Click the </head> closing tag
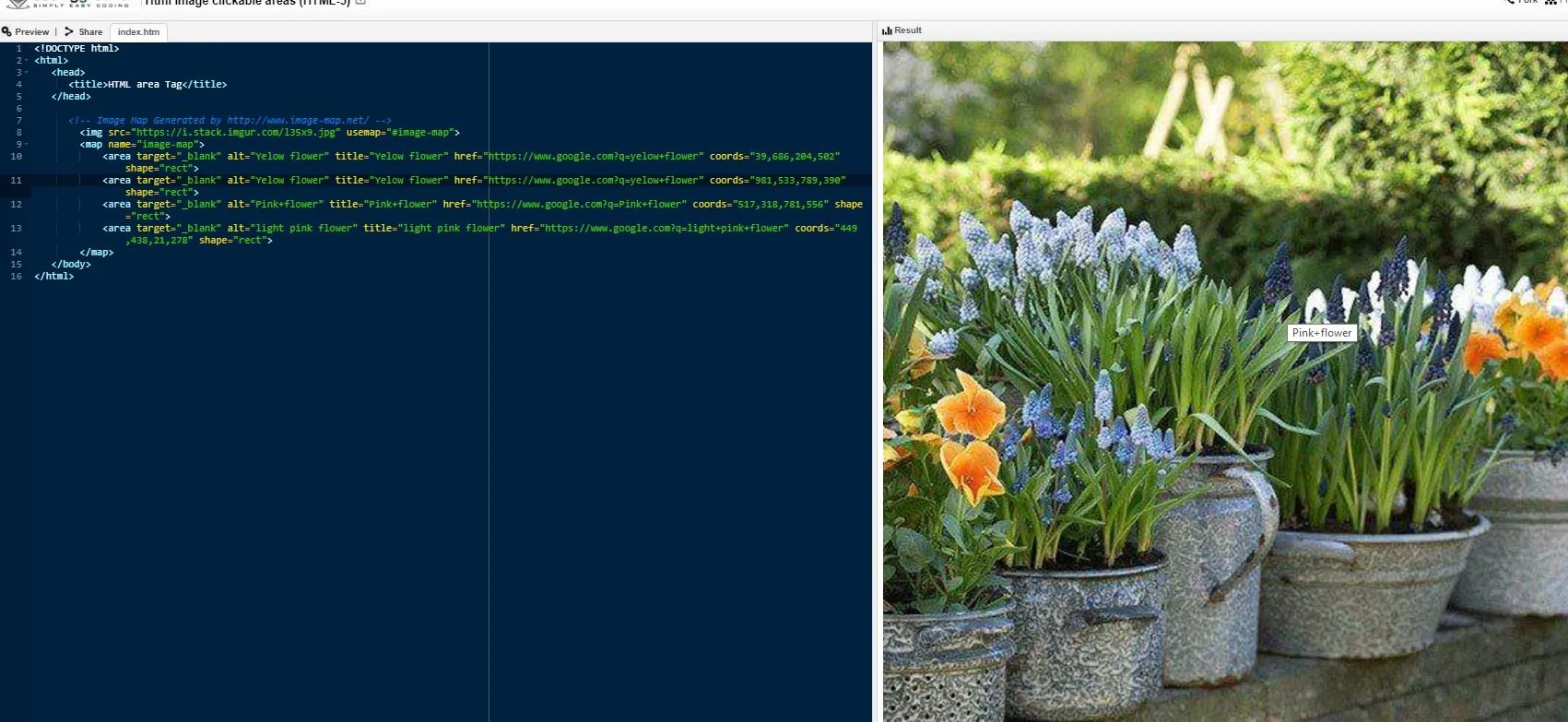This screenshot has width=1568, height=722. point(71,97)
